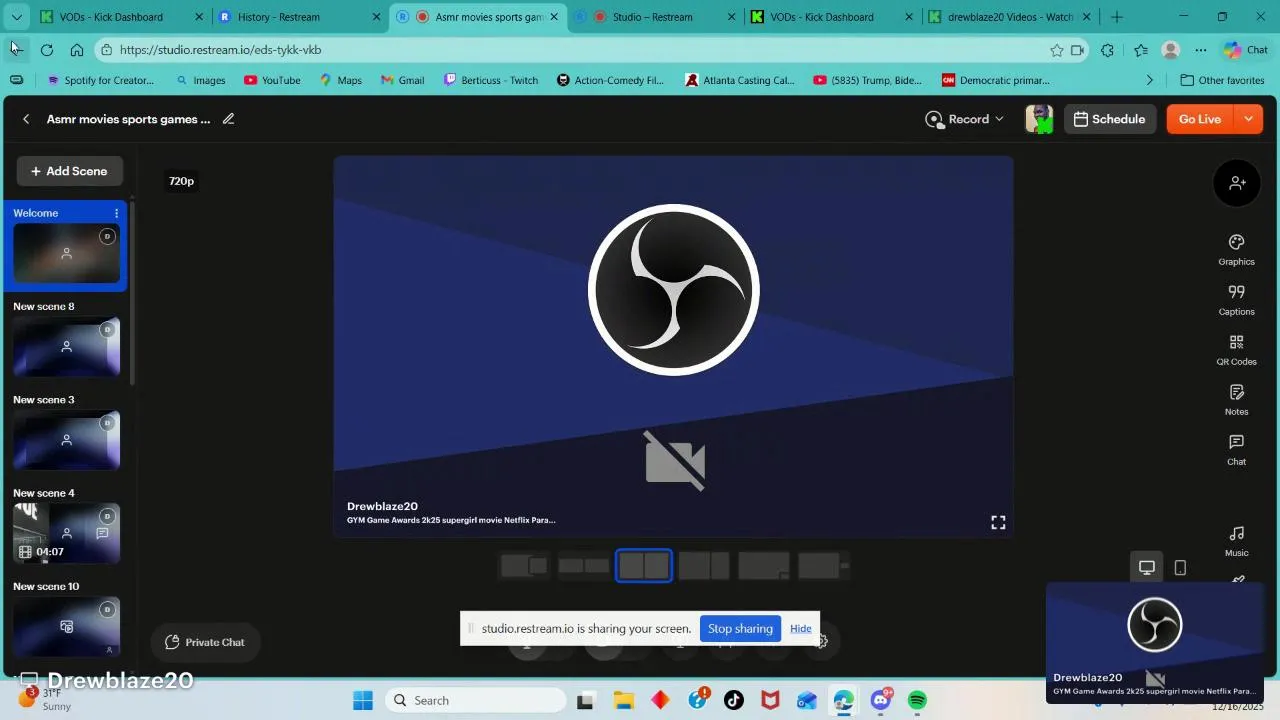The height and width of the screenshot is (720, 1280).
Task: Open the Chat panel in right sidebar
Action: point(1236,450)
